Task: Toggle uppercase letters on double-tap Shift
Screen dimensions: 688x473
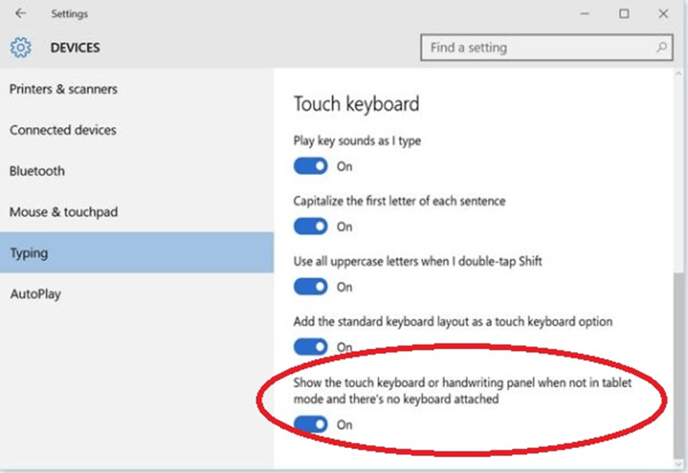Action: pos(311,287)
